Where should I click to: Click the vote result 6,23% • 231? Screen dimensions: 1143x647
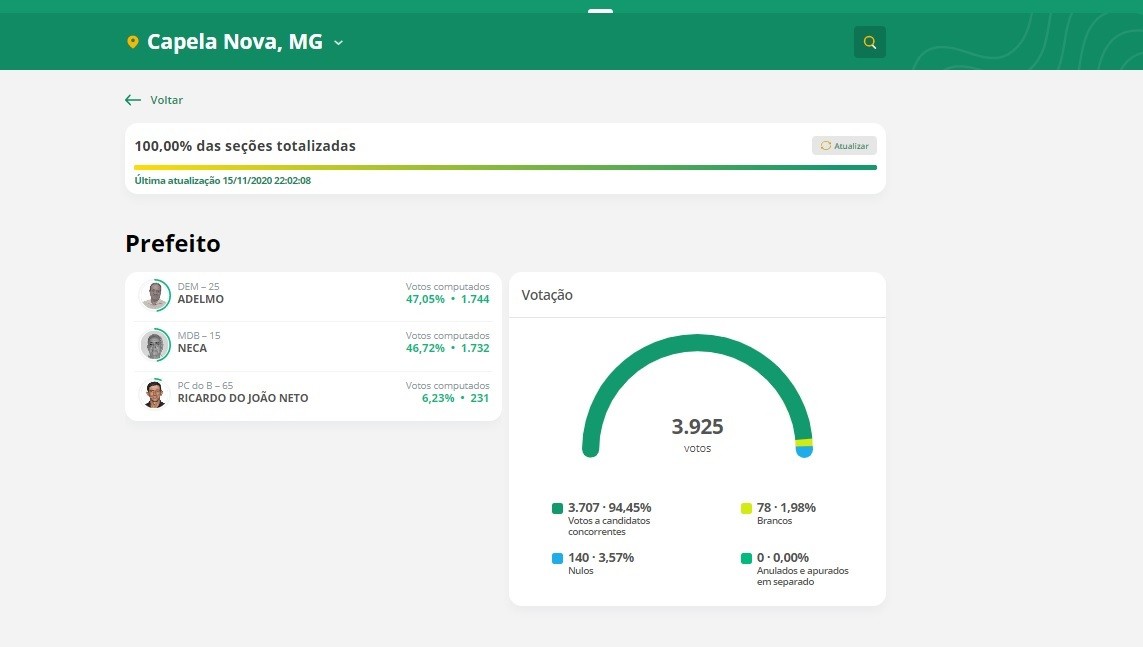pyautogui.click(x=456, y=399)
